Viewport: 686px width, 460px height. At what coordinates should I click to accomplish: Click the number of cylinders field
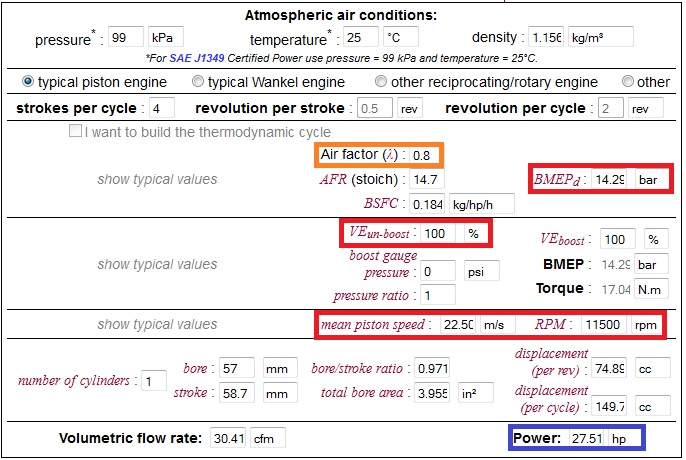click(x=154, y=381)
